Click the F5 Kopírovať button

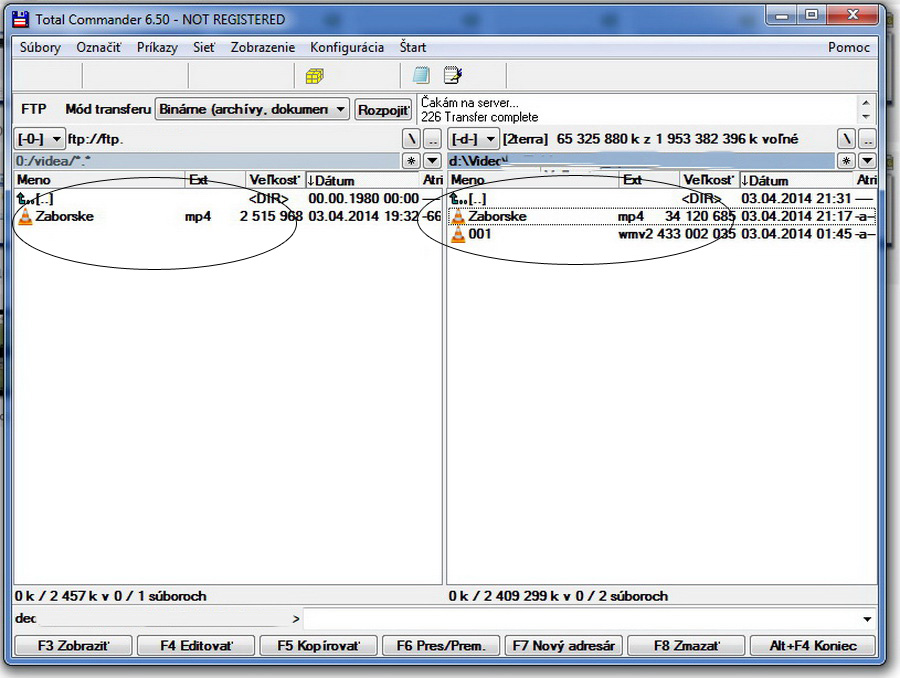(x=319, y=646)
